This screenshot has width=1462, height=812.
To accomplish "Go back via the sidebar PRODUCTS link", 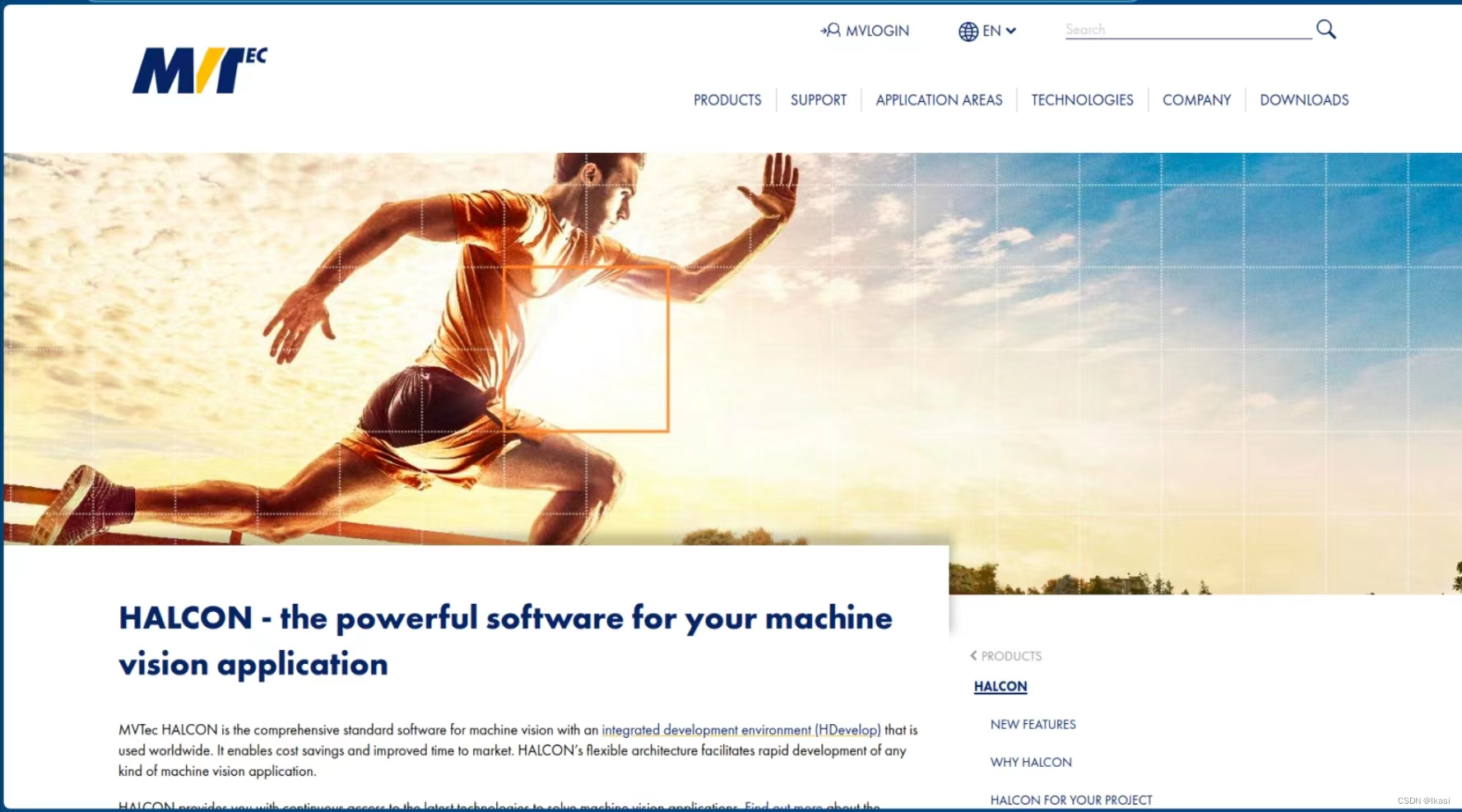I will (1011, 656).
